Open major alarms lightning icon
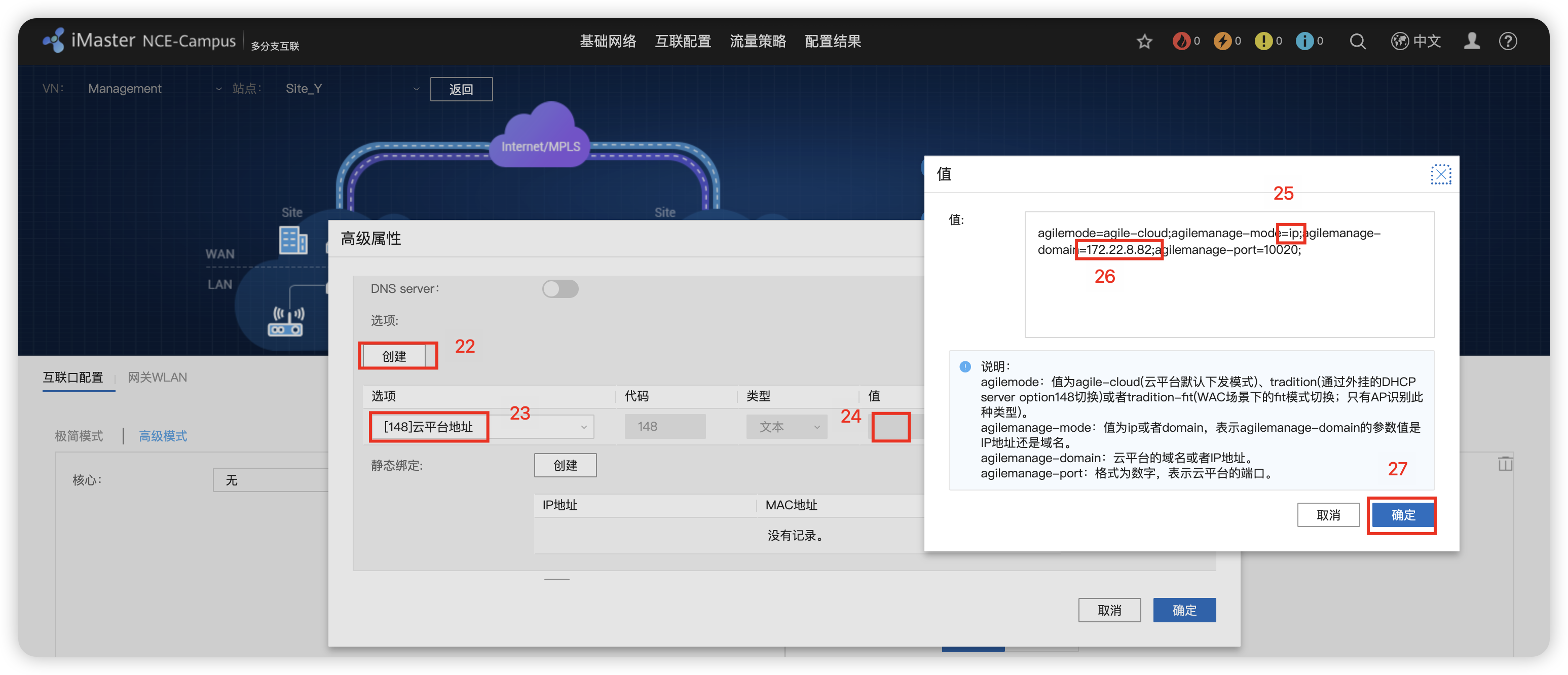The image size is (1568, 675). (1222, 42)
